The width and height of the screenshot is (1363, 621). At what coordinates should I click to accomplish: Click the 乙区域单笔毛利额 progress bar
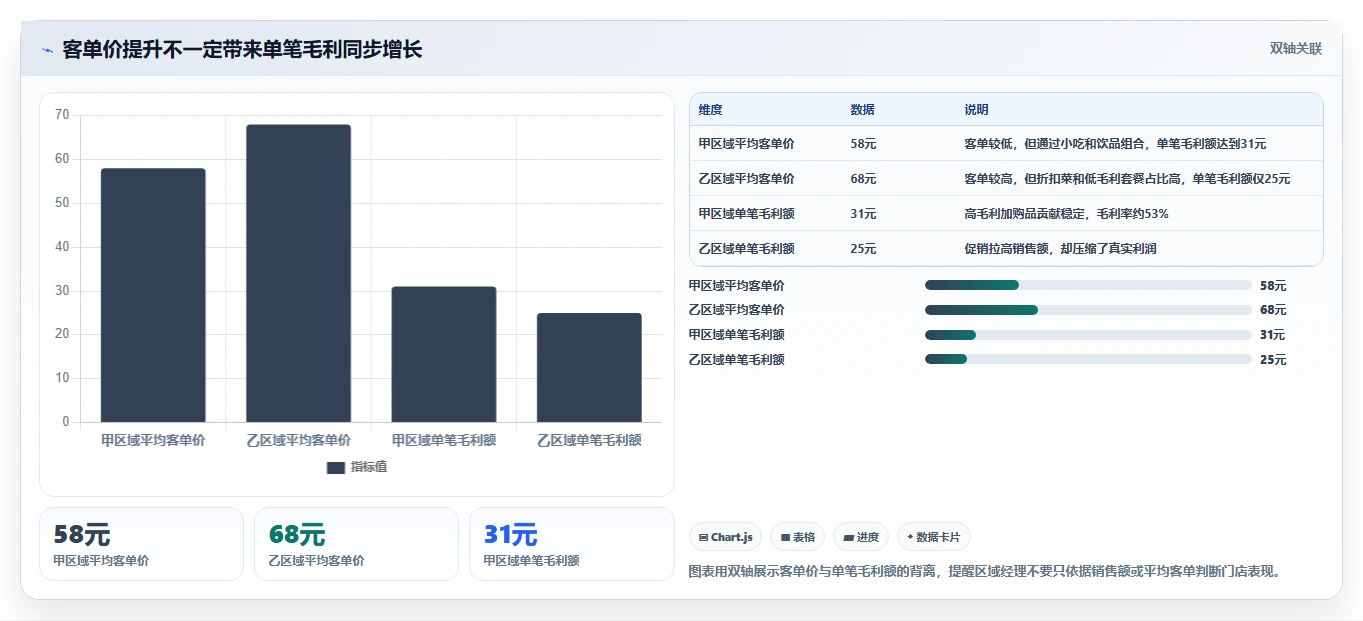point(1088,359)
